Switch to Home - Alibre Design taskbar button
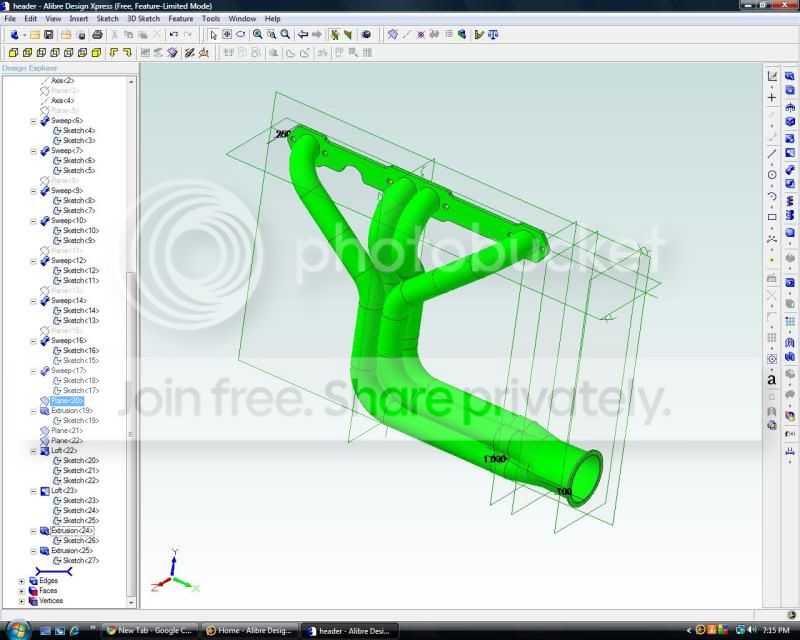Screen dimensions: 800x640 (249, 631)
